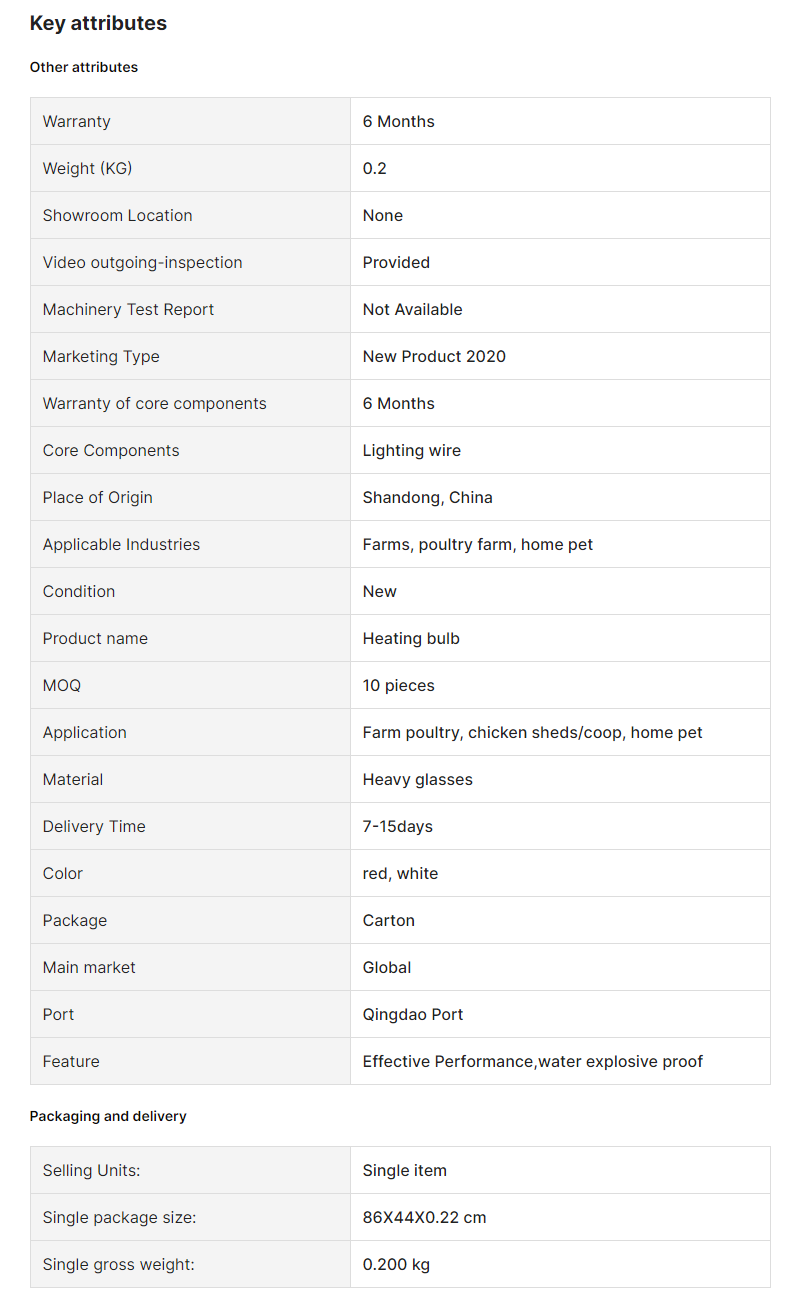Select the Weight (KG) label cell

[190, 168]
